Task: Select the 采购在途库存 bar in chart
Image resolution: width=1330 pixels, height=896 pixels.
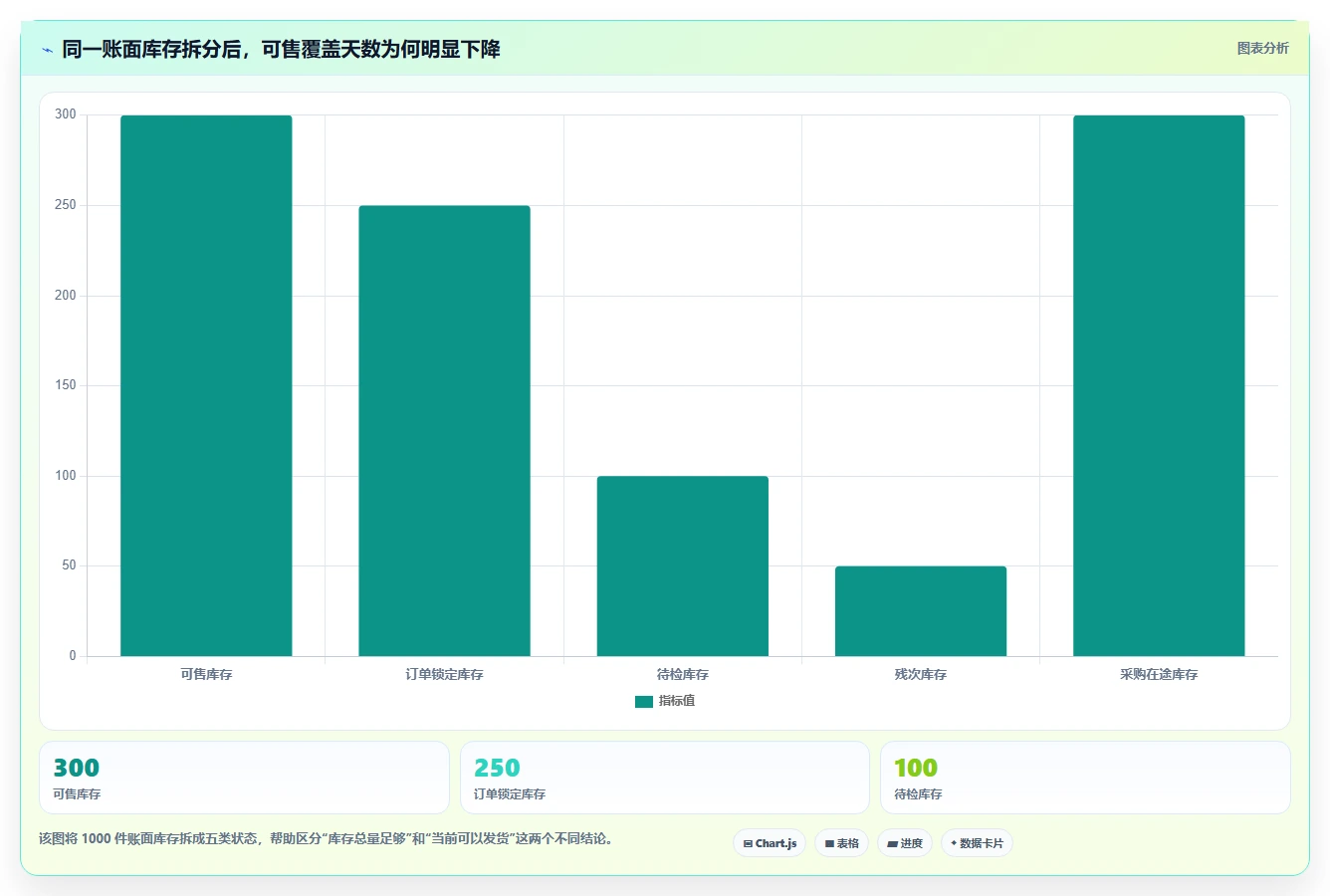Action: click(x=1159, y=385)
